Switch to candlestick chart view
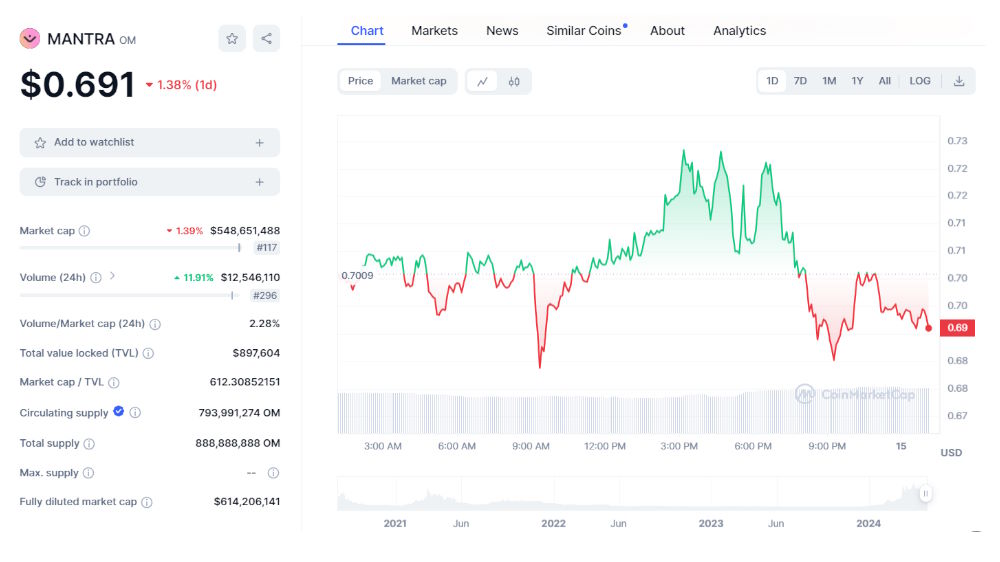Viewport: 1000px width, 562px height. [514, 82]
